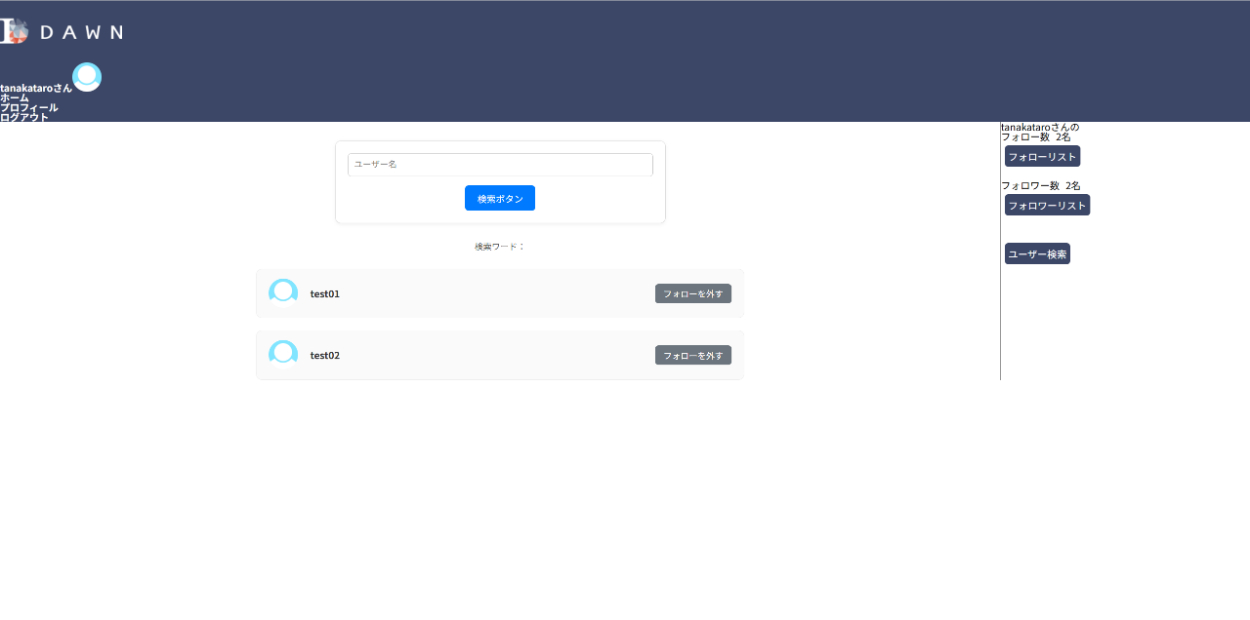Click the DAWN logo emblem icon
1250x620 pixels.
pos(14,31)
